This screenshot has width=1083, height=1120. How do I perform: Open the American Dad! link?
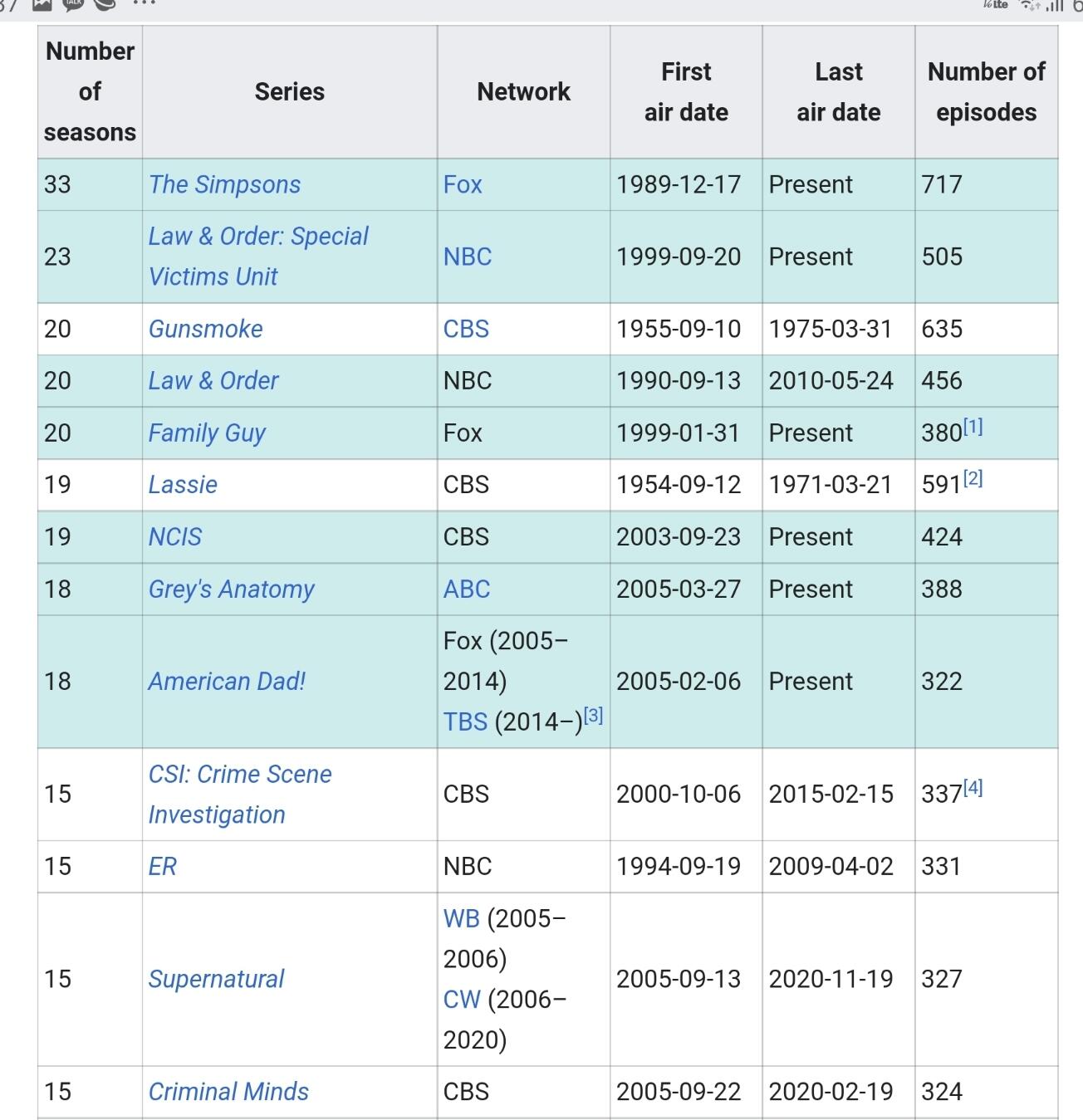click(227, 682)
